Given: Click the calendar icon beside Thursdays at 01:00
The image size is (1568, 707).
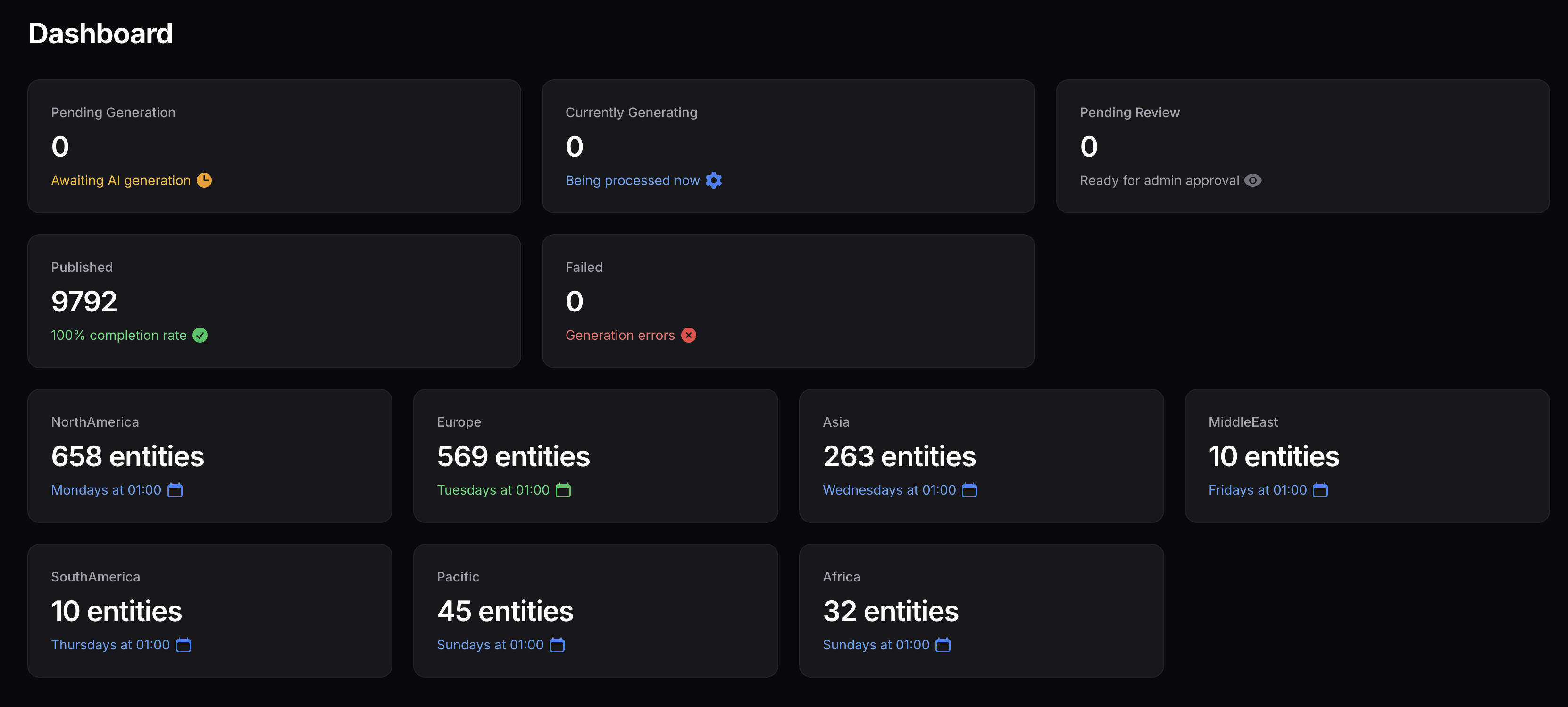Looking at the screenshot, I should click(x=183, y=644).
